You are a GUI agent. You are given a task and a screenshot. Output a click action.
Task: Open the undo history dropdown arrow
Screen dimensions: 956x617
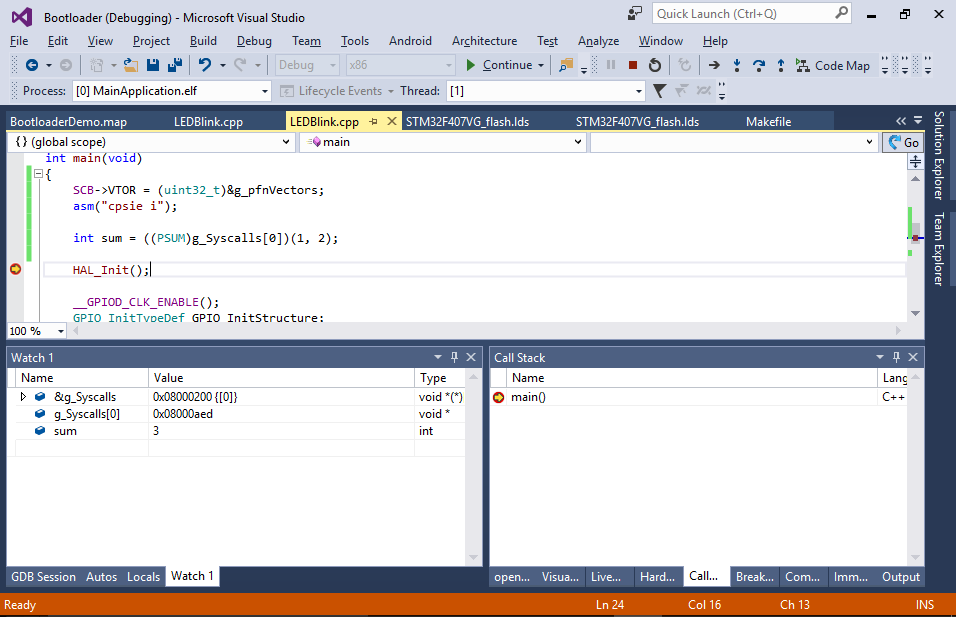point(223,65)
